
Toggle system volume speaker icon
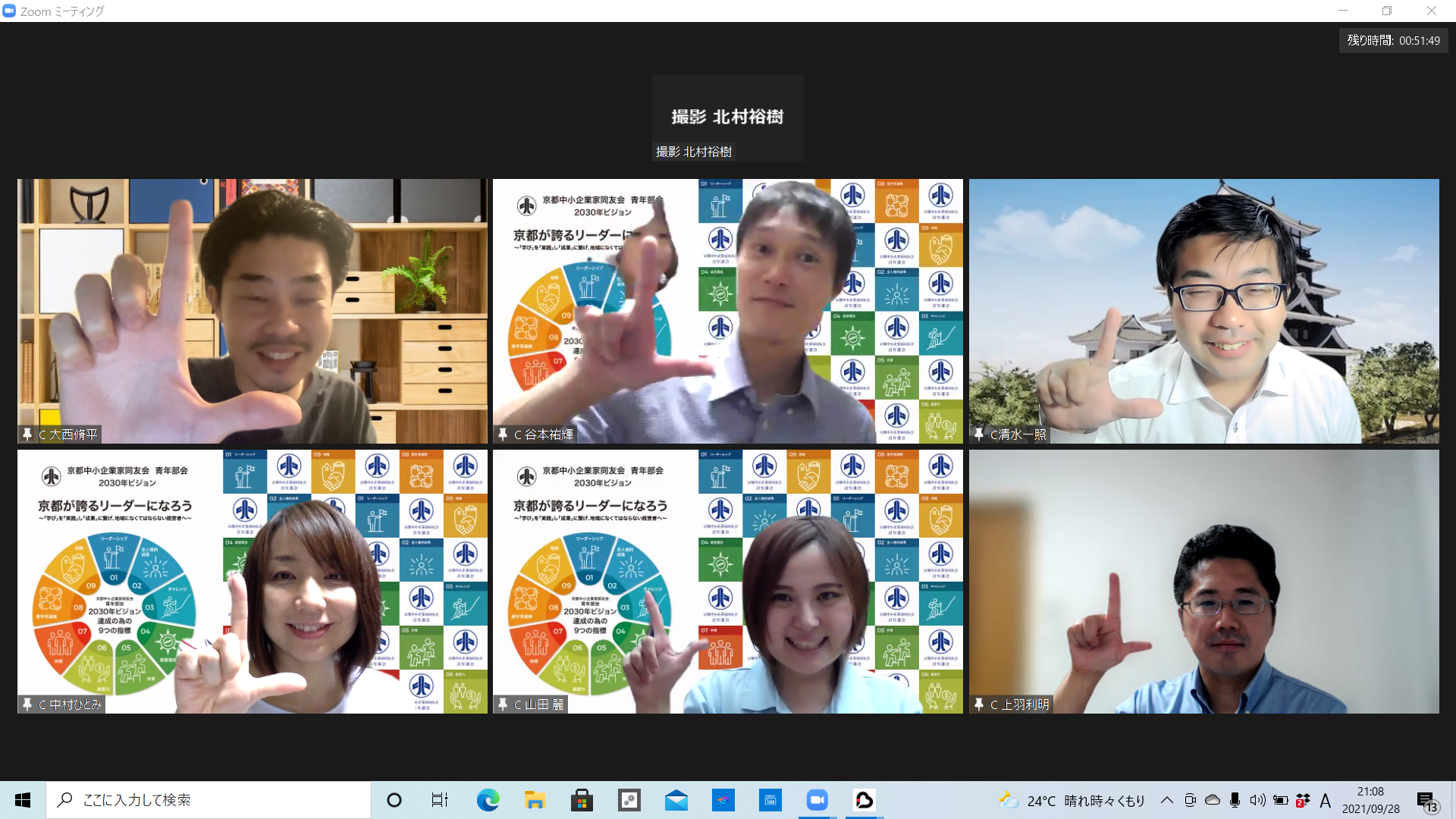1257,800
